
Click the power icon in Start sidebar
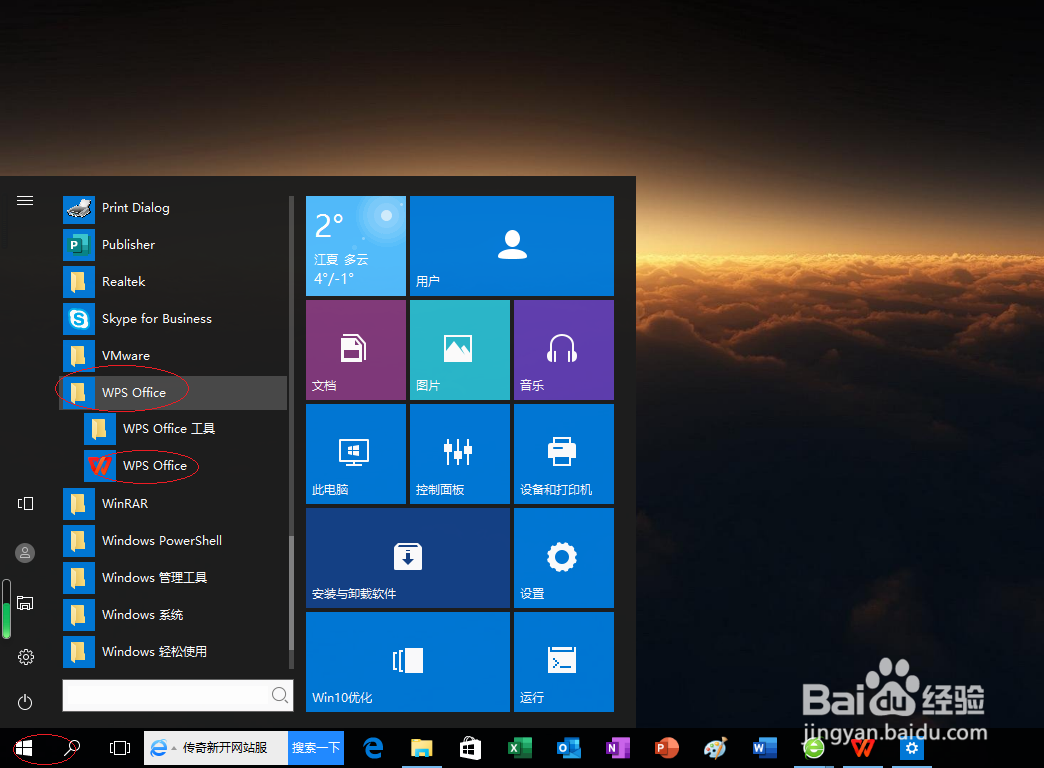[x=25, y=702]
